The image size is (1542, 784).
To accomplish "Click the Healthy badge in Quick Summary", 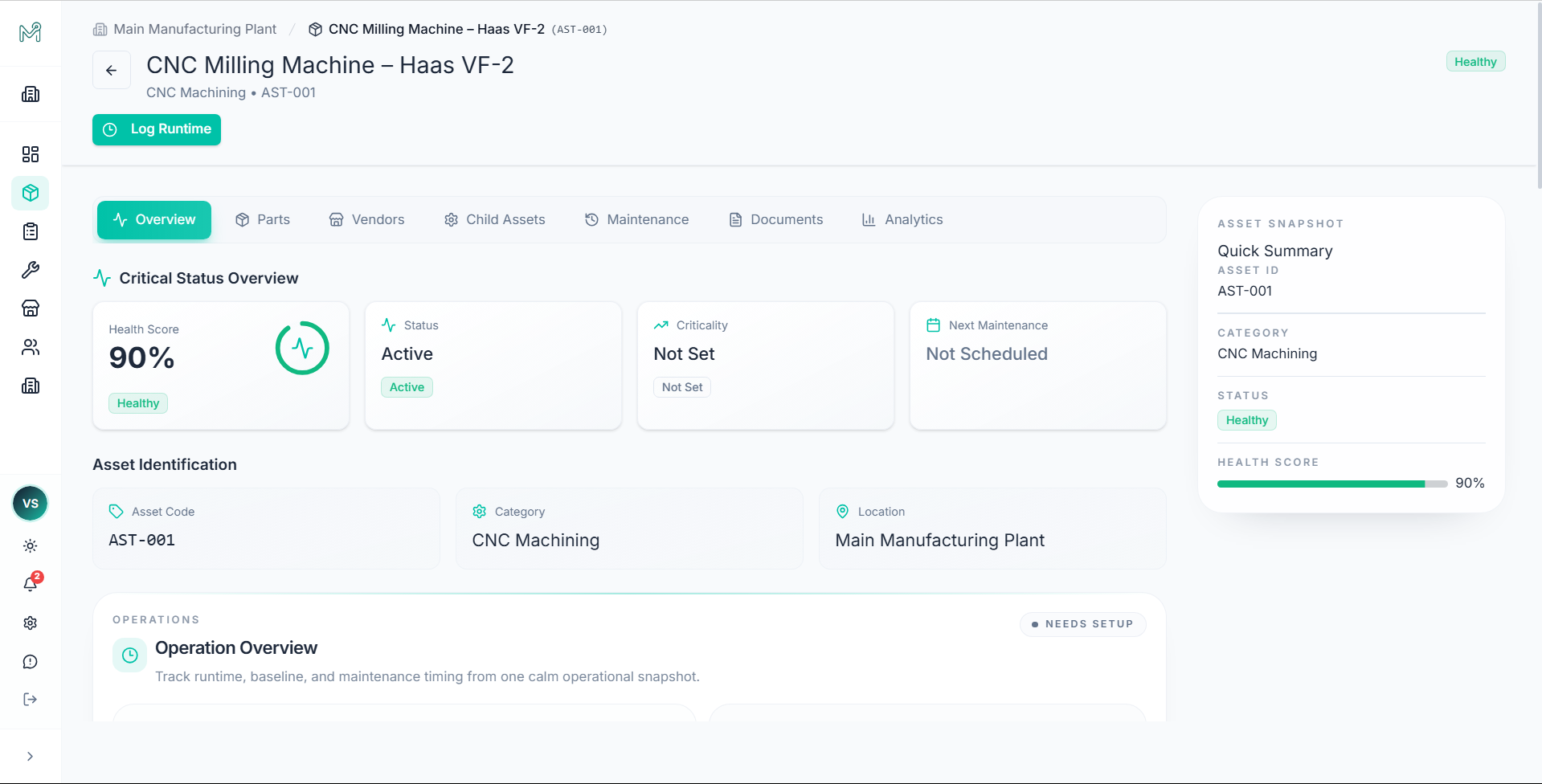I will coord(1247,420).
